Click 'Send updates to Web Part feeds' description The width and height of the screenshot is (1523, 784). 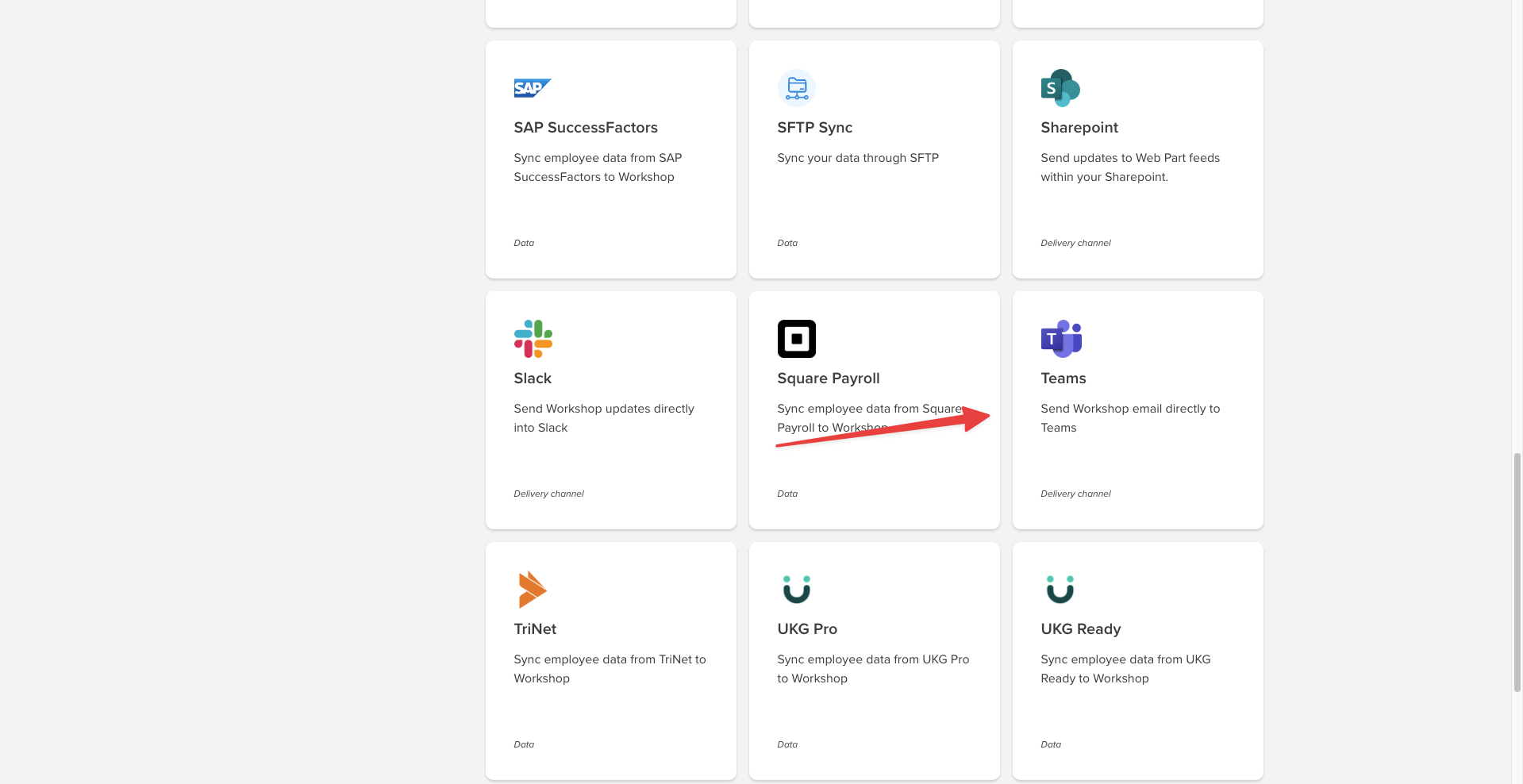click(1130, 167)
